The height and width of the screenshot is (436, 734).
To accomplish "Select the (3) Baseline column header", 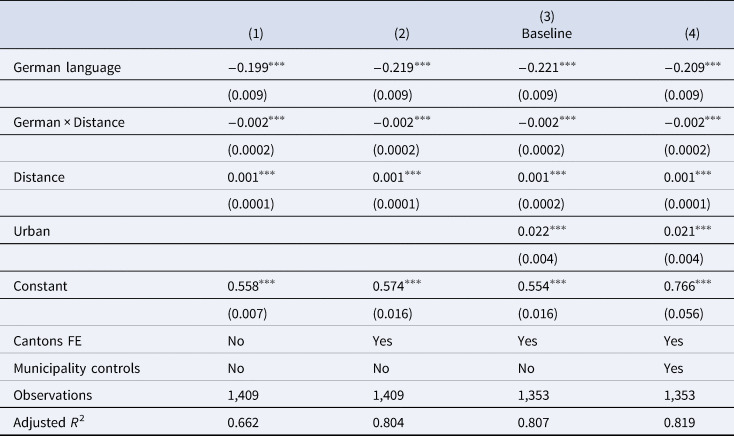I will coord(547,25).
